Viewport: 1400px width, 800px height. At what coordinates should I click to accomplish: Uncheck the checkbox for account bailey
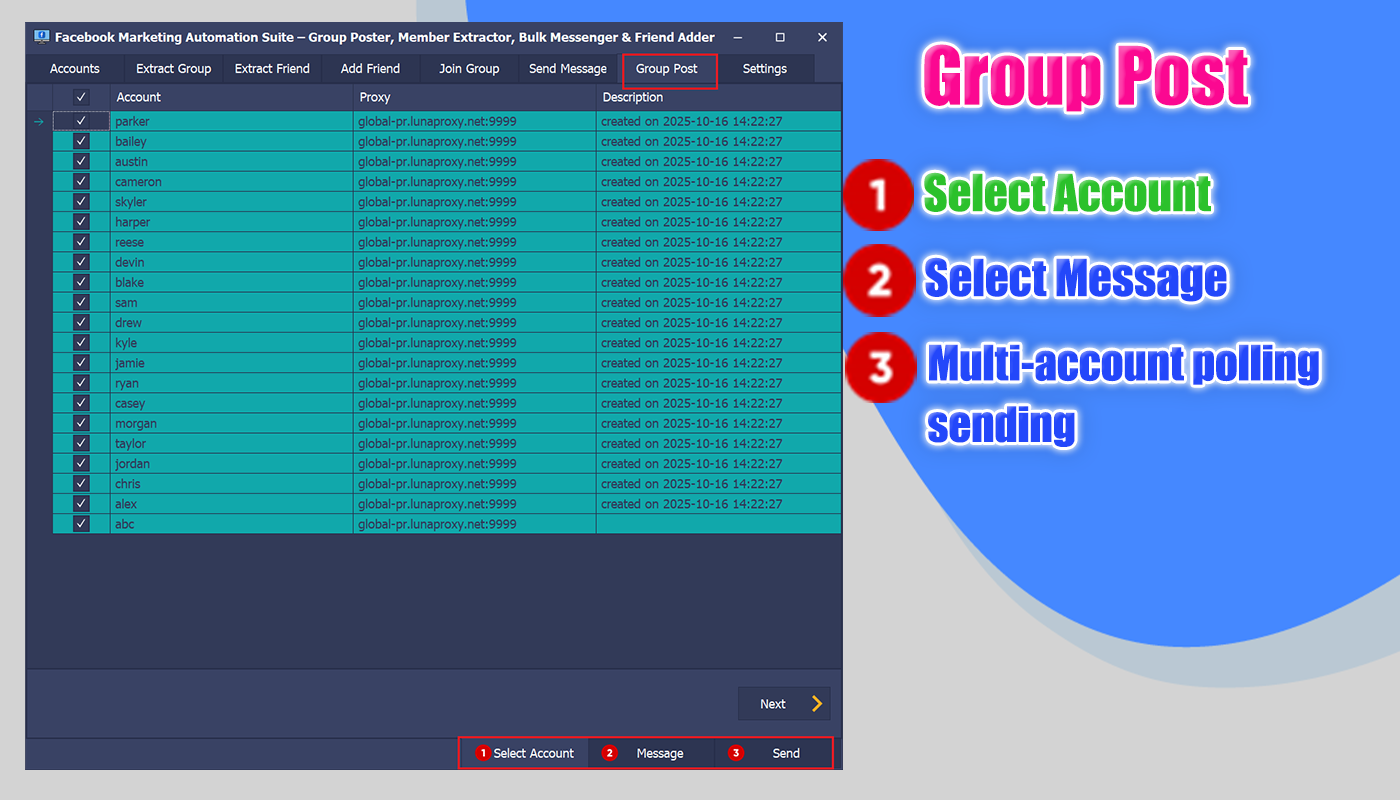pos(81,141)
